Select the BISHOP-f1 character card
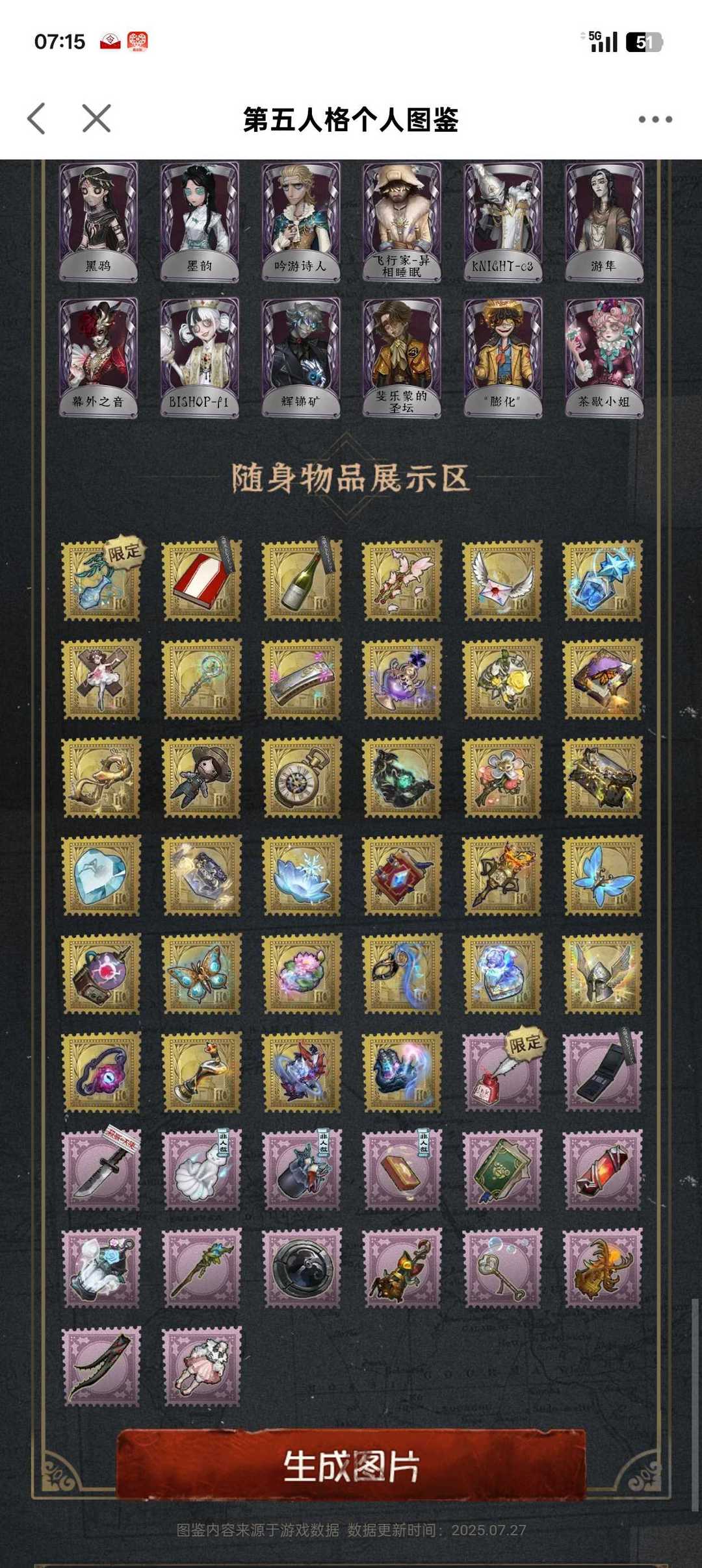Image resolution: width=702 pixels, height=1568 pixels. click(200, 357)
